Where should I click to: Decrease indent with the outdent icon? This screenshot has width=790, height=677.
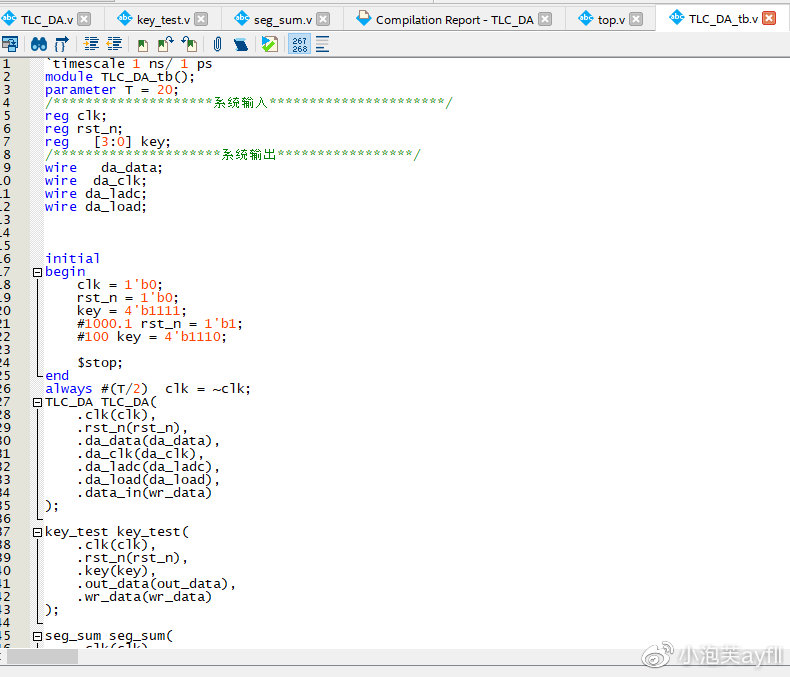(x=114, y=44)
